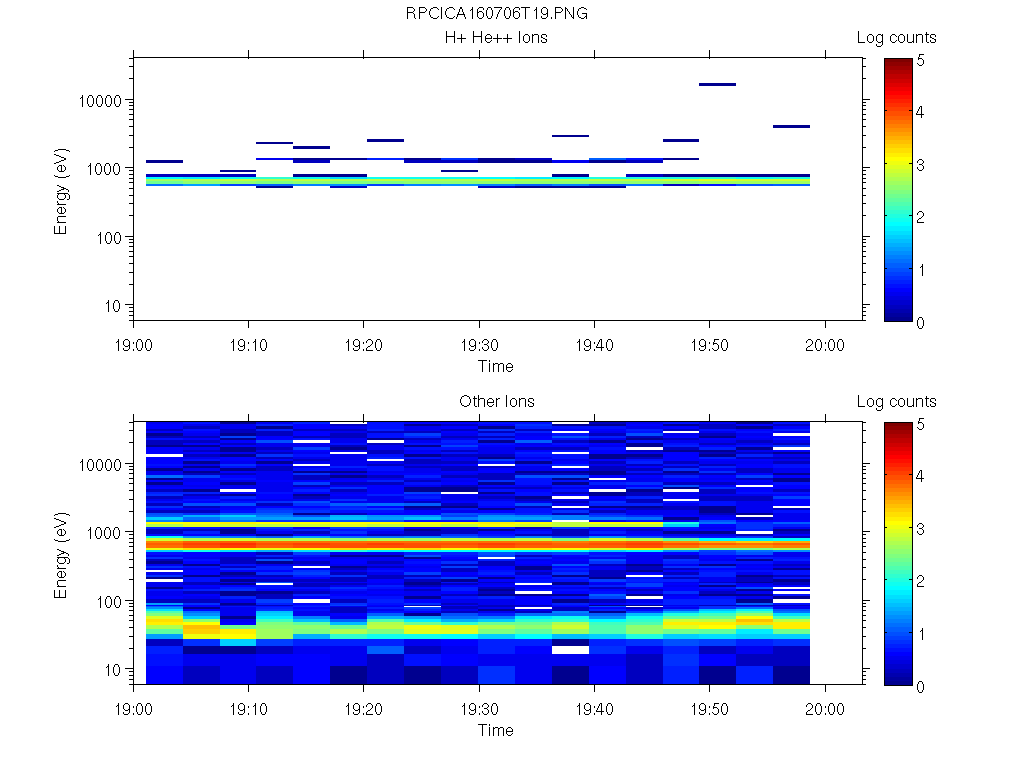The height and width of the screenshot is (768, 1024).
Task: Click the 'Time' label under the Other Ions plot
Action: pos(496,730)
